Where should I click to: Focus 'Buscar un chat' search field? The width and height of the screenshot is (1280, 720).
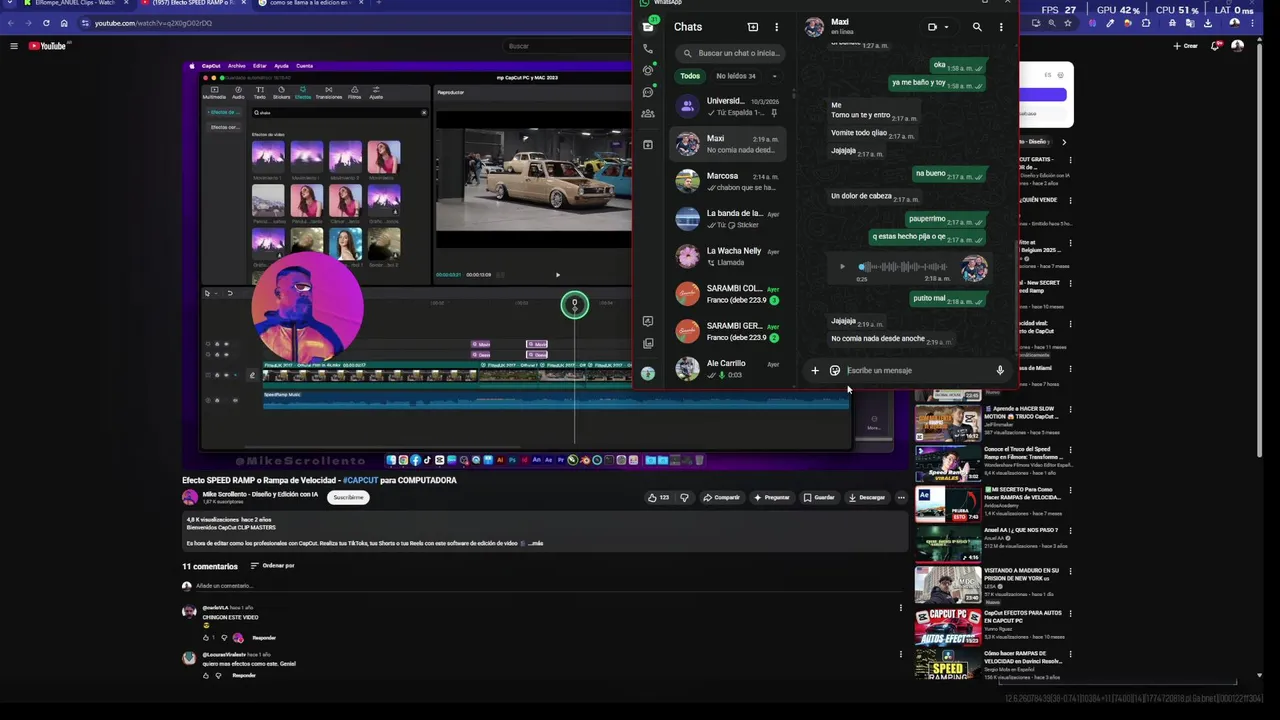pyautogui.click(x=730, y=53)
